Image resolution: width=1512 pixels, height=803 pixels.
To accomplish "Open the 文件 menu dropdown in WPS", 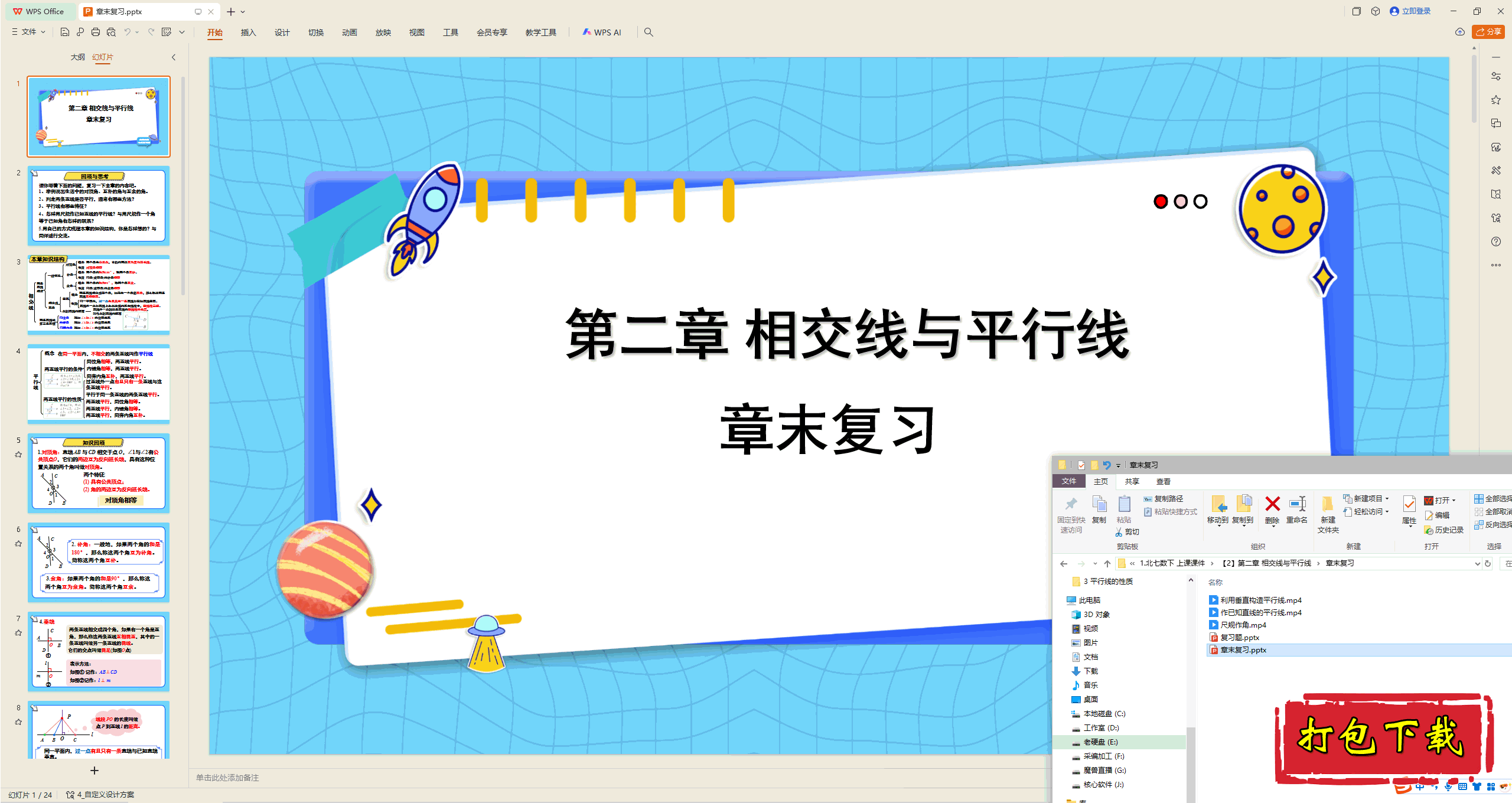I will (29, 32).
